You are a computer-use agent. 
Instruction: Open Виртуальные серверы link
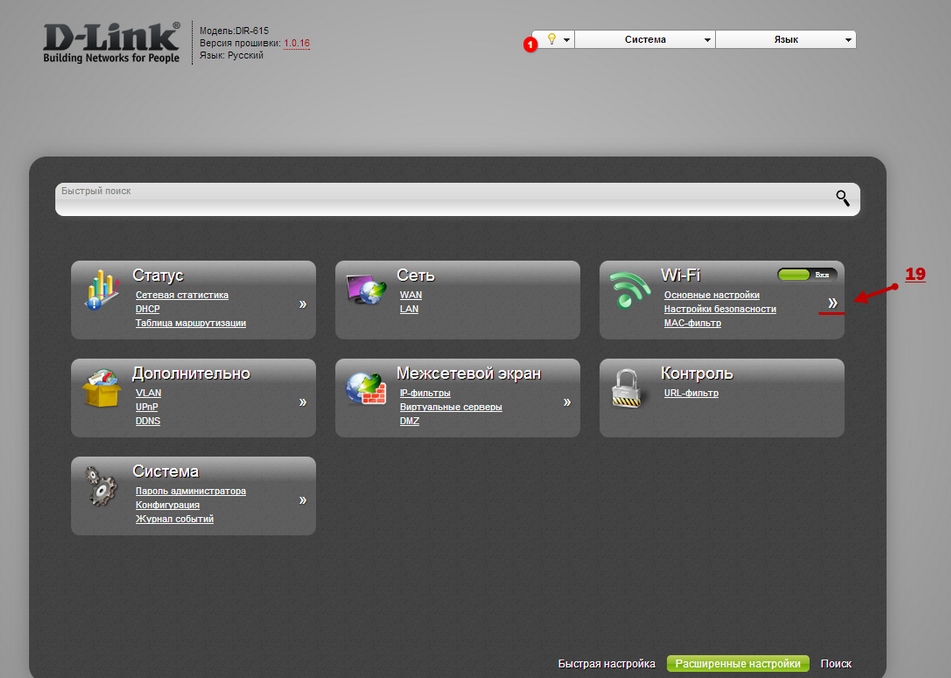(451, 407)
